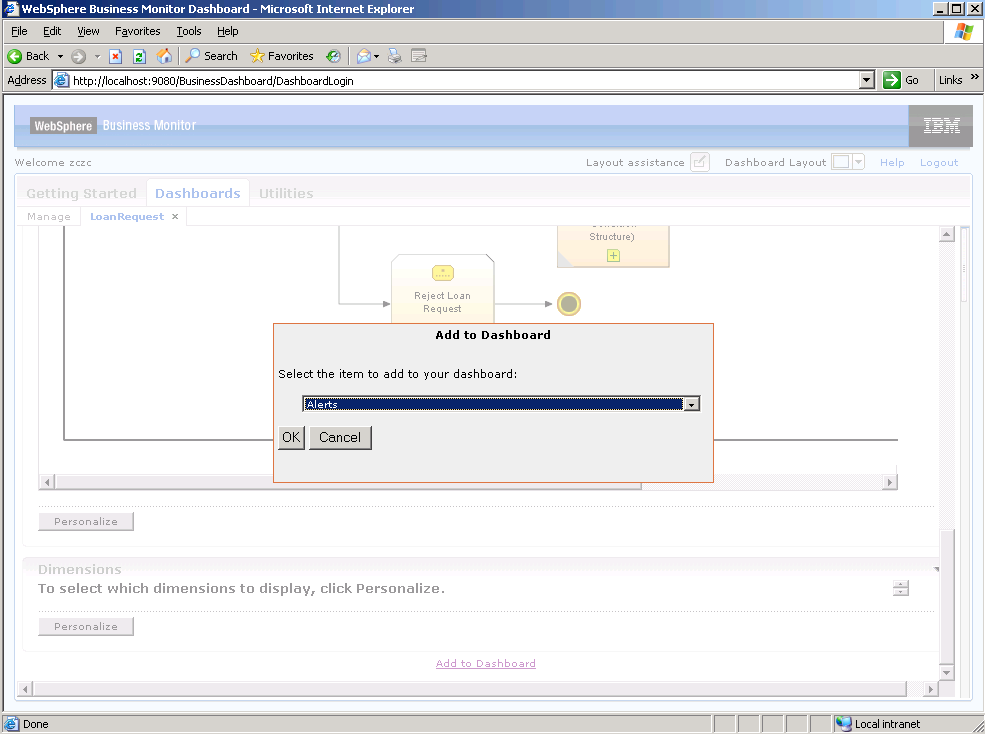Click the page icon beside the address URL

pyautogui.click(x=62, y=80)
